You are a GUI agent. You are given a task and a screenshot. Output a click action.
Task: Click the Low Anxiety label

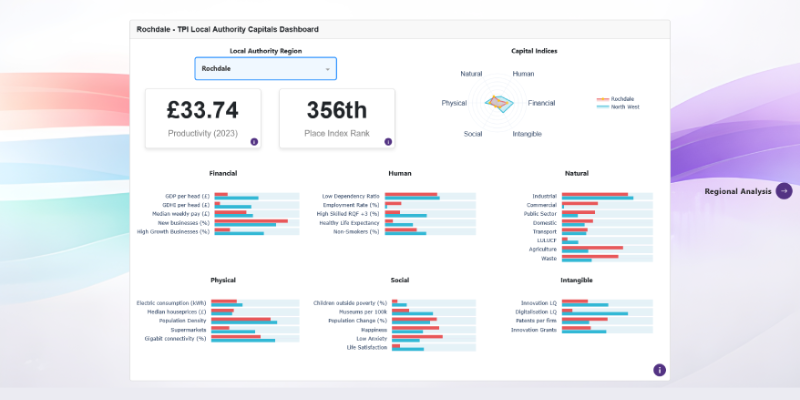pyautogui.click(x=371, y=338)
